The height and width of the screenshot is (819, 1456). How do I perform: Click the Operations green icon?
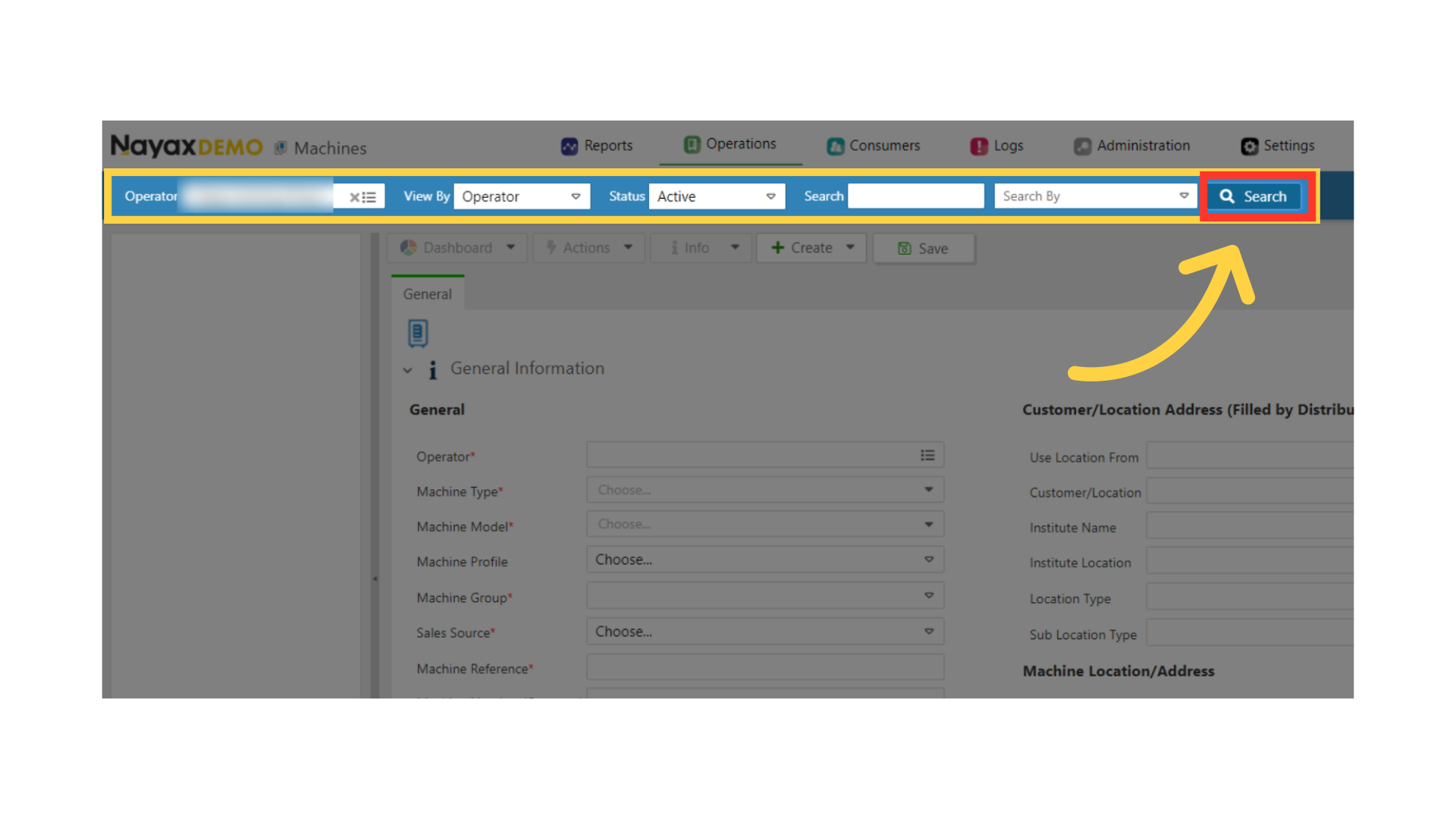(692, 144)
